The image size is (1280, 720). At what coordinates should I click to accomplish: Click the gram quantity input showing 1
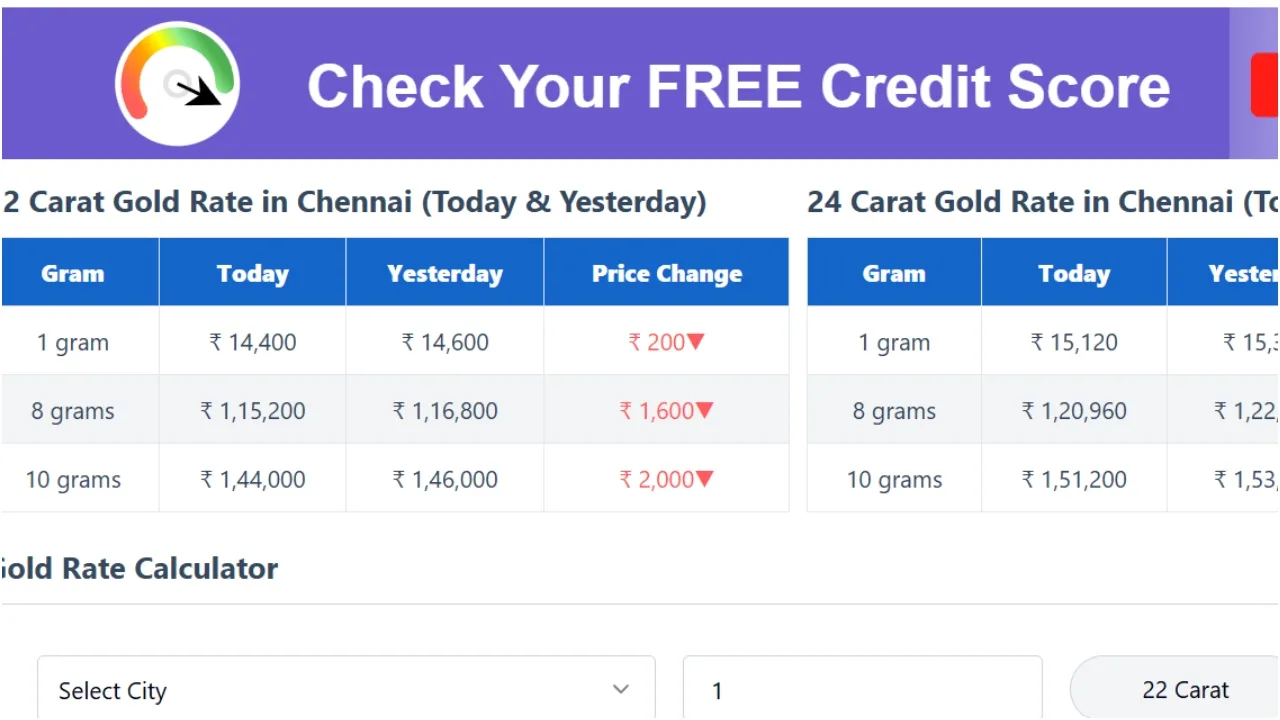pos(861,690)
